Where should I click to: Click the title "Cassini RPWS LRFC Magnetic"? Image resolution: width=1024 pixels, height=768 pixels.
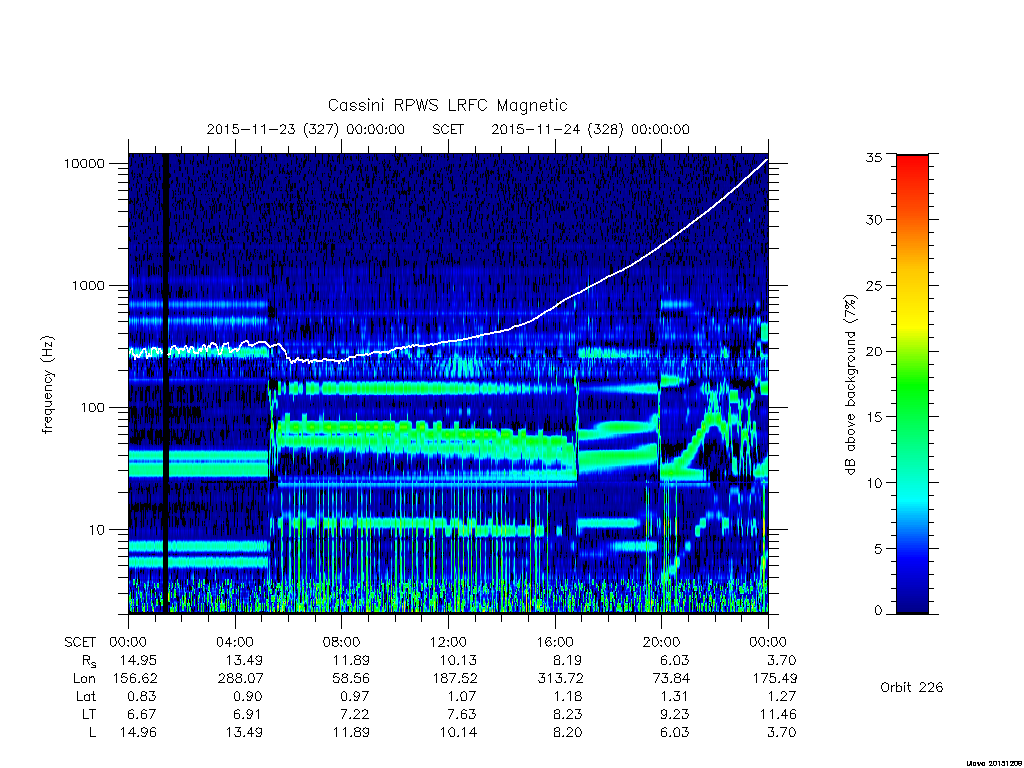447,105
